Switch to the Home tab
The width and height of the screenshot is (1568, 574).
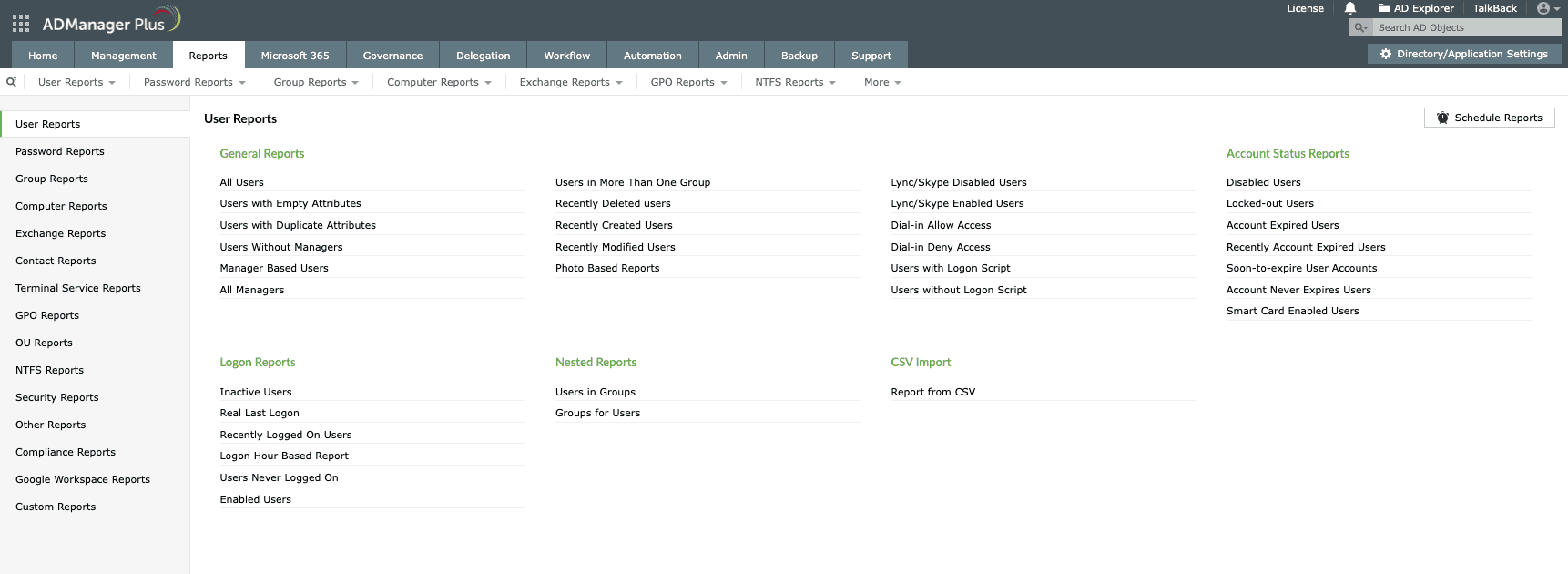pos(43,56)
